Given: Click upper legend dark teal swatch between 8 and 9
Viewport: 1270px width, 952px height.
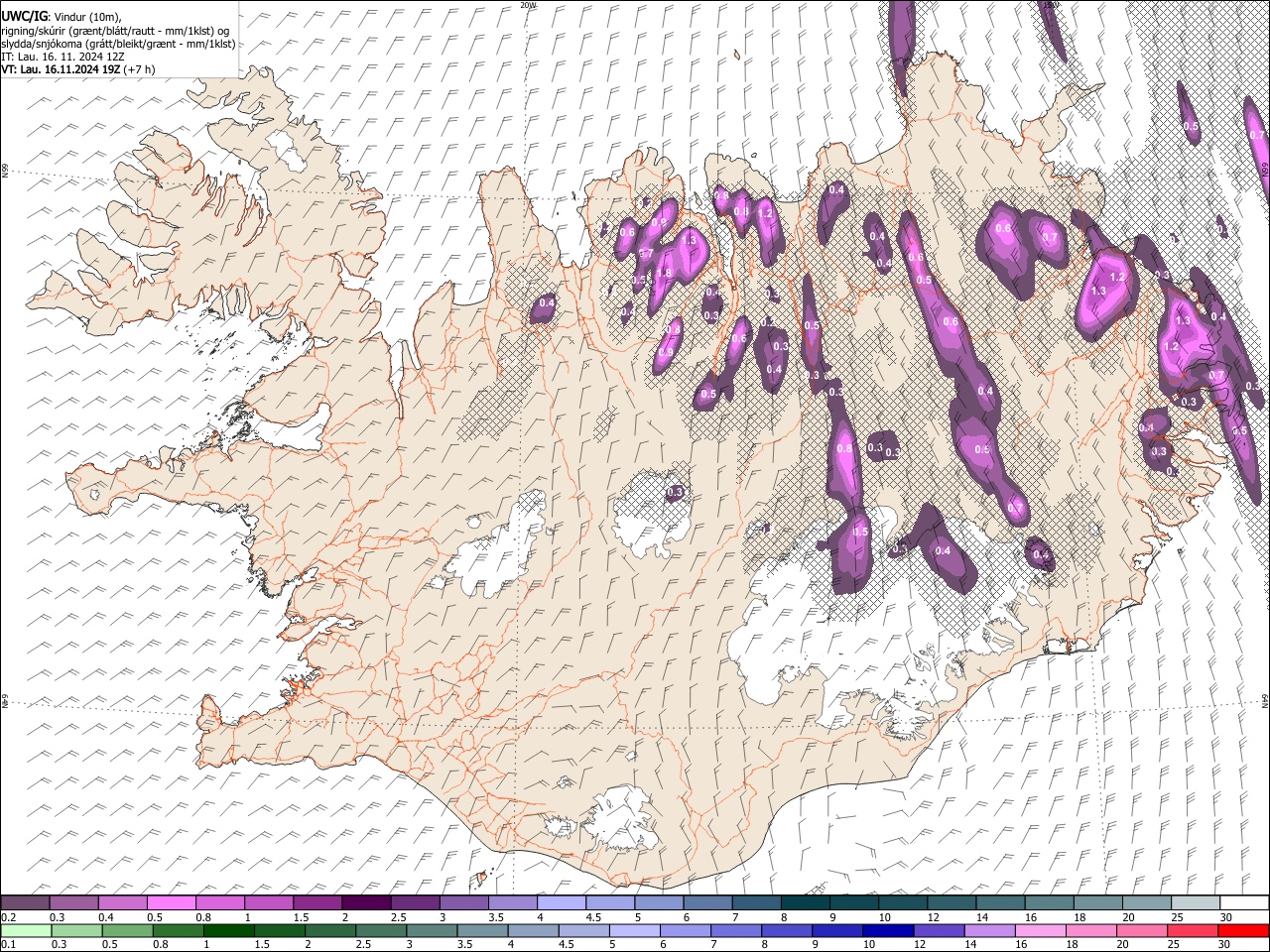Looking at the screenshot, I should click(x=805, y=902).
